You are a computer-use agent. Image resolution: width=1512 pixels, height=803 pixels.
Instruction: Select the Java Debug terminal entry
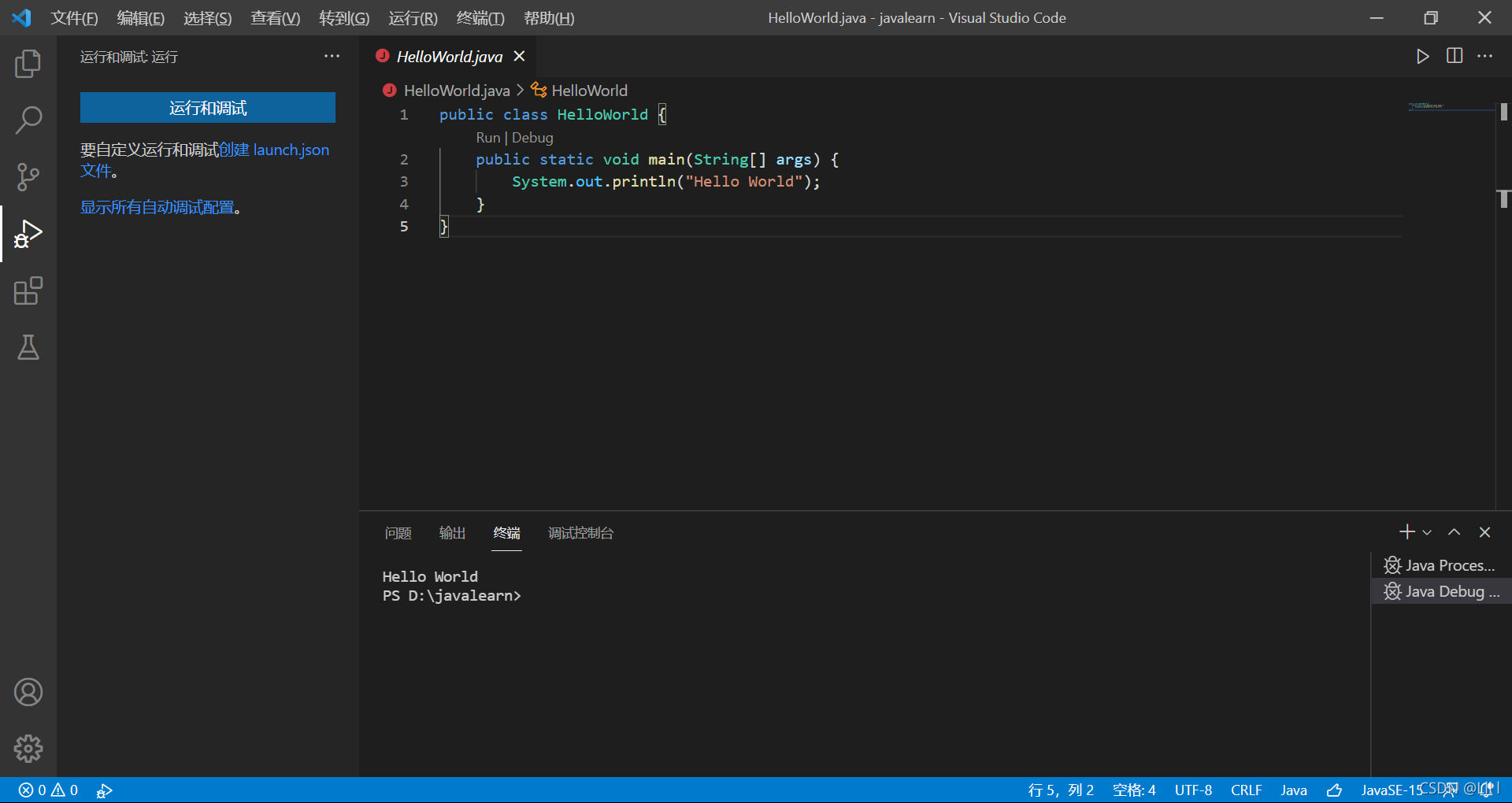pyautogui.click(x=1440, y=591)
